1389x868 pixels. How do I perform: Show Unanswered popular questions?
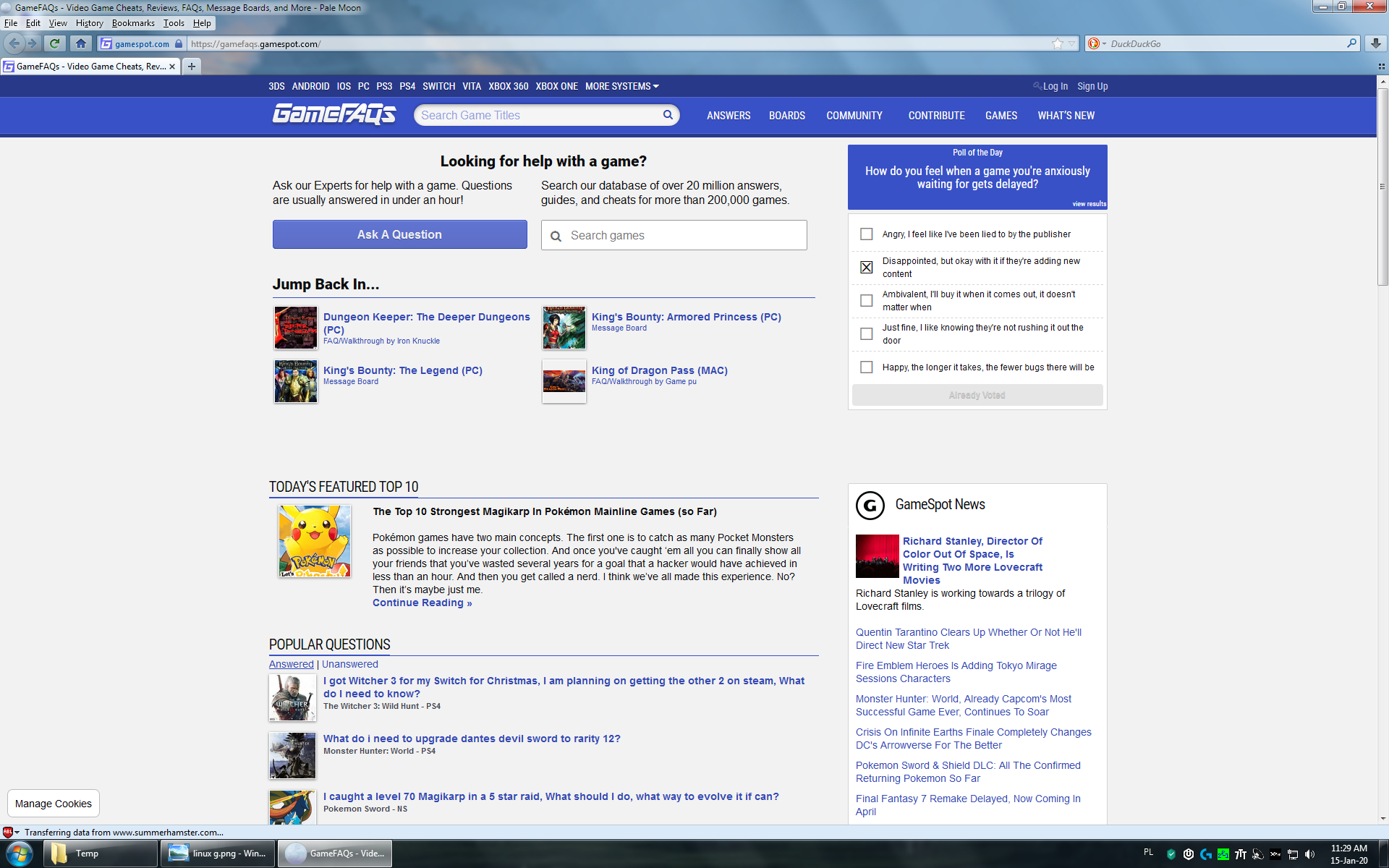(x=349, y=664)
